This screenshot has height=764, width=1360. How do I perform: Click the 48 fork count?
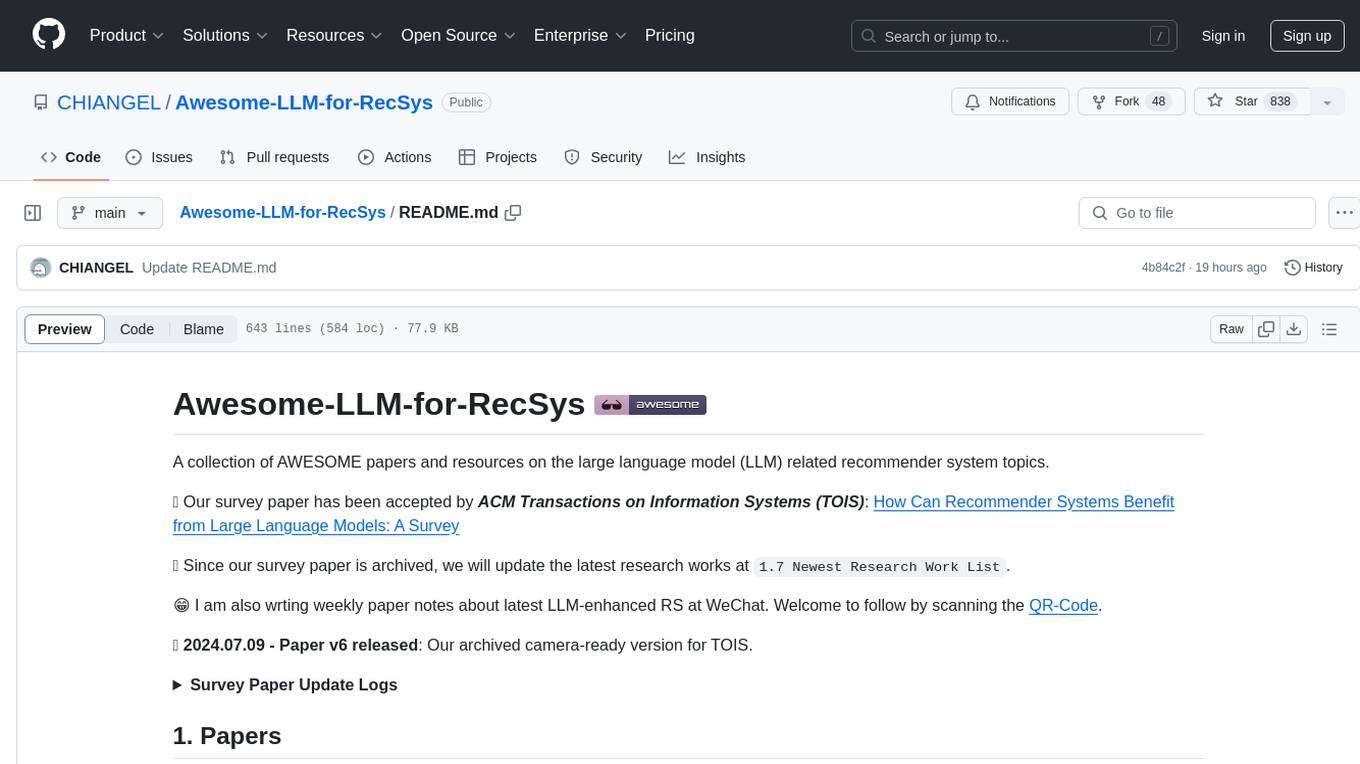[1159, 102]
